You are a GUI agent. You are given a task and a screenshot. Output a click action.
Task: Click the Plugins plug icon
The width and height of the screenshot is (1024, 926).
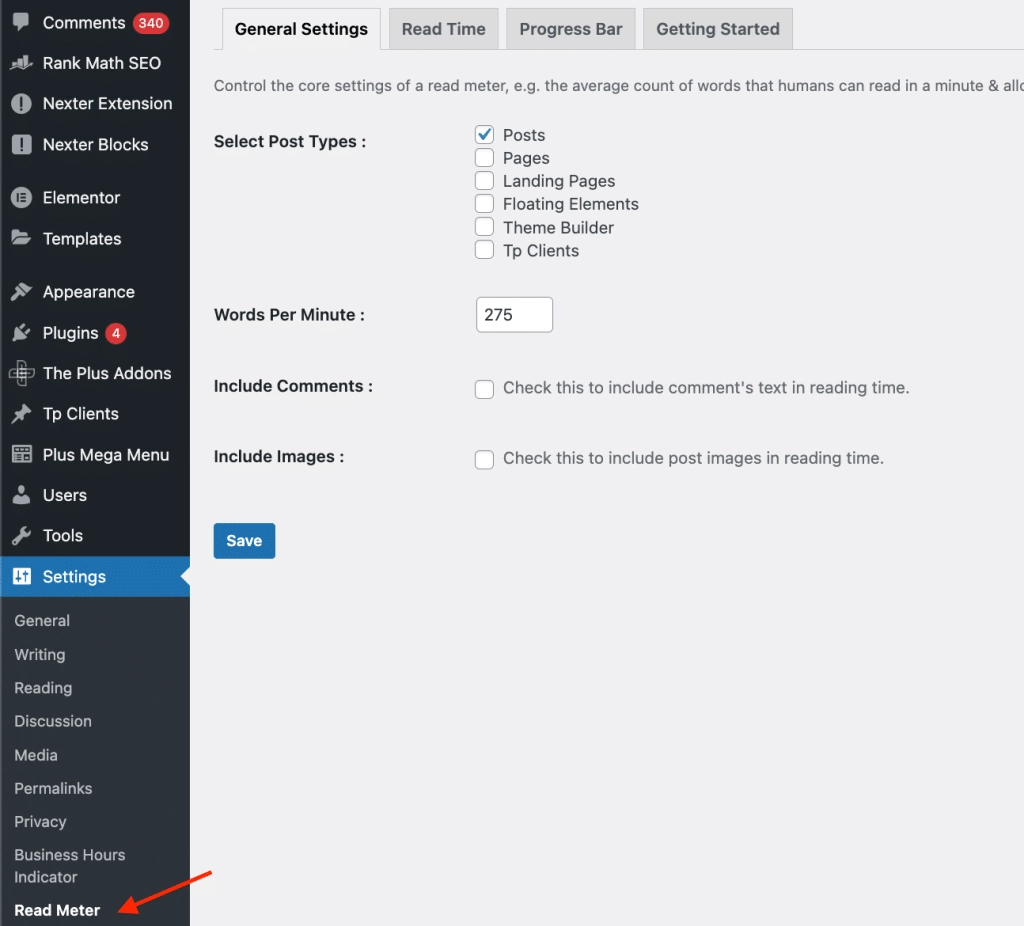21,333
